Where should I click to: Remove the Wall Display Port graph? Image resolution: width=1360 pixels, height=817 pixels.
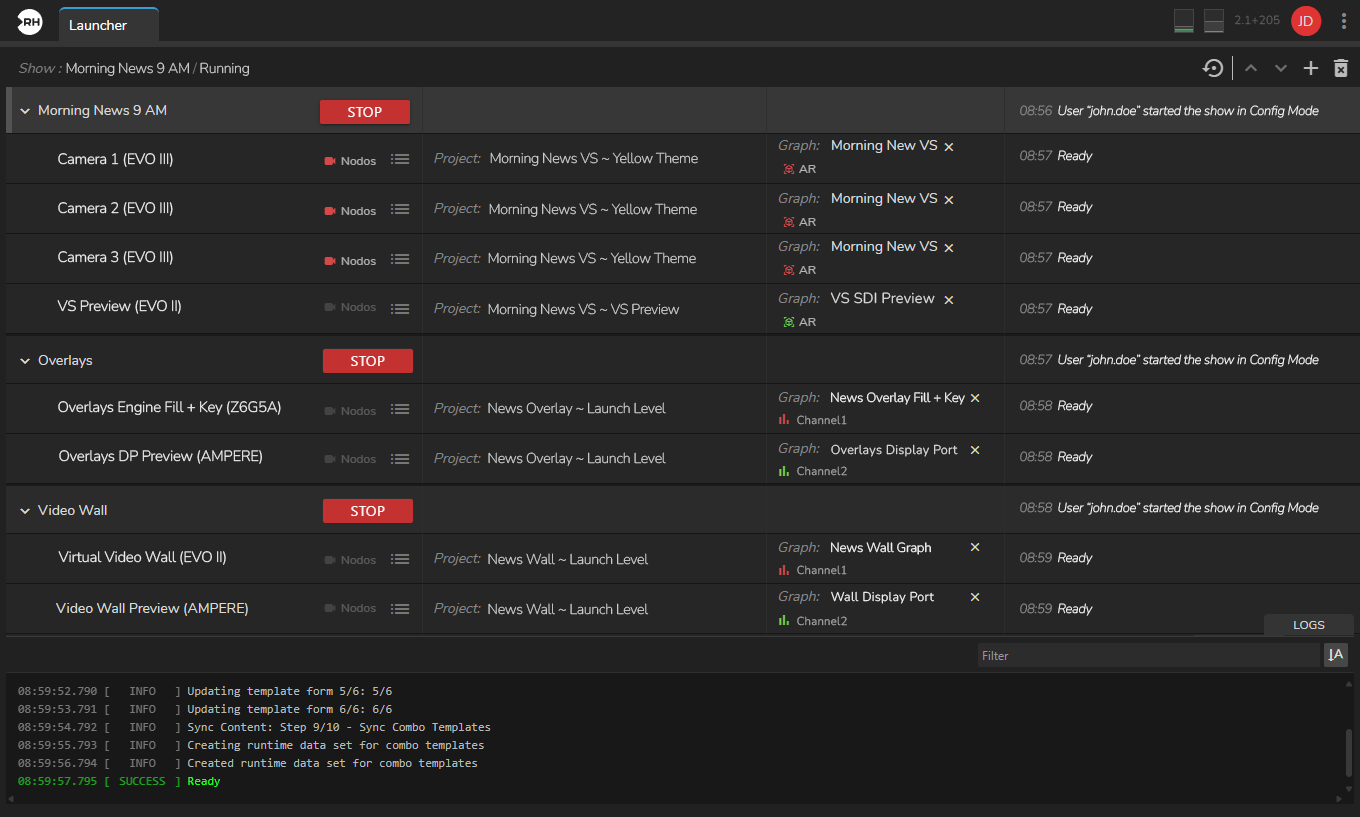point(975,597)
